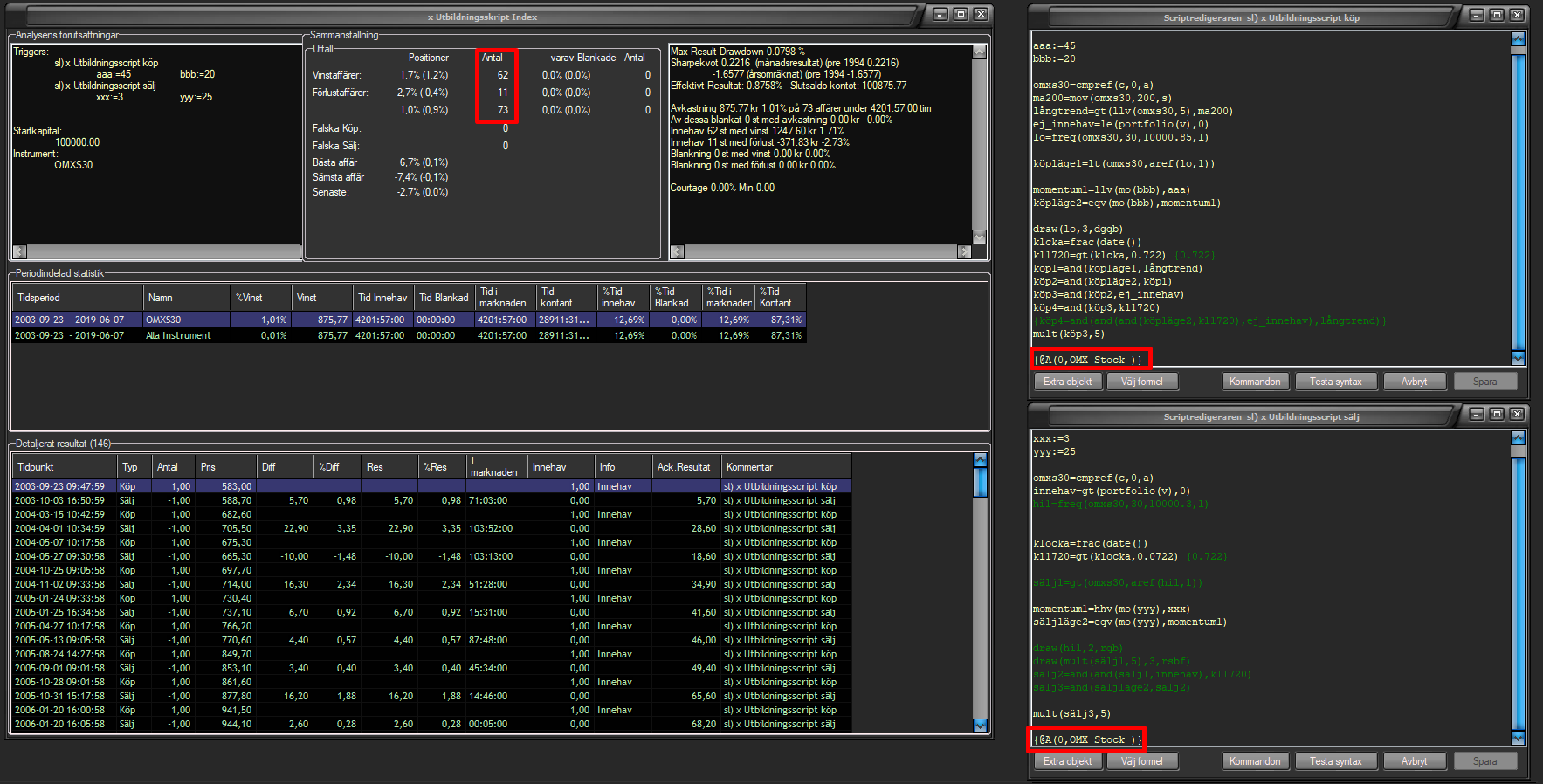Sort detailed results by Tidpunkt column
The width and height of the screenshot is (1543, 784).
pyautogui.click(x=63, y=467)
